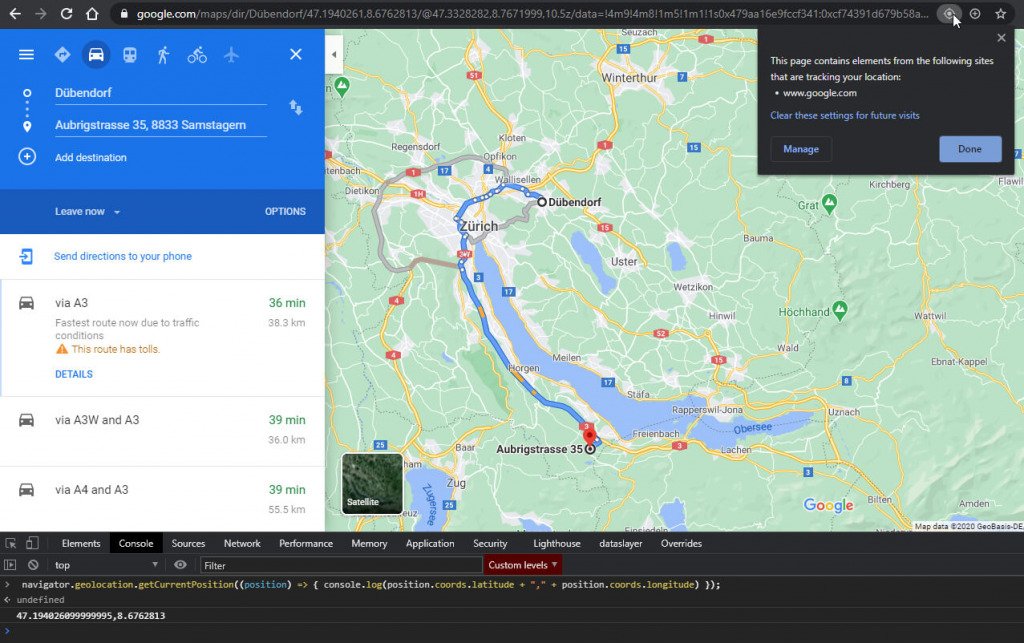This screenshot has height=643, width=1024.
Task: Open the browser home page
Action: tap(92, 13)
